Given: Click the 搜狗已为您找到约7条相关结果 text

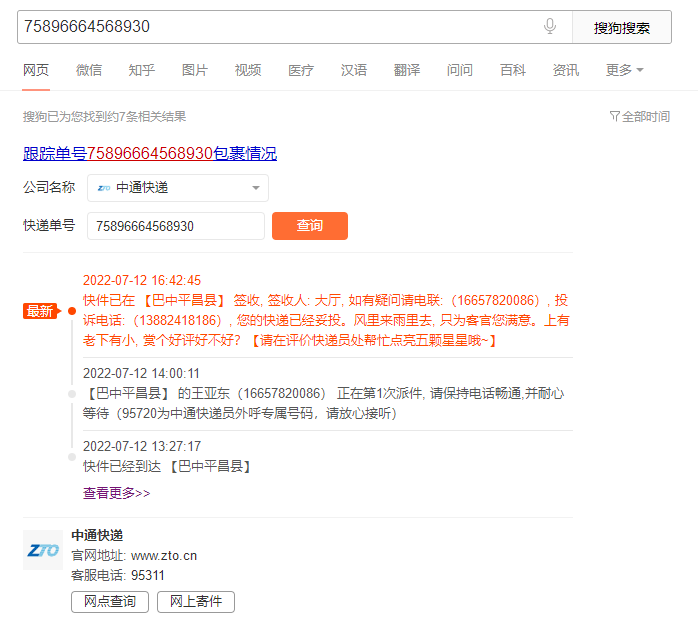Looking at the screenshot, I should click(x=105, y=117).
